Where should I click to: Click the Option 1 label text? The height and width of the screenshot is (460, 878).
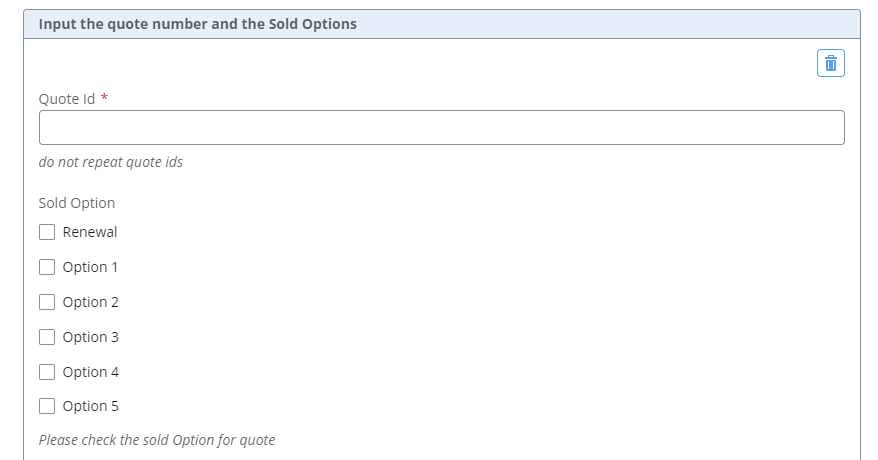coord(90,267)
